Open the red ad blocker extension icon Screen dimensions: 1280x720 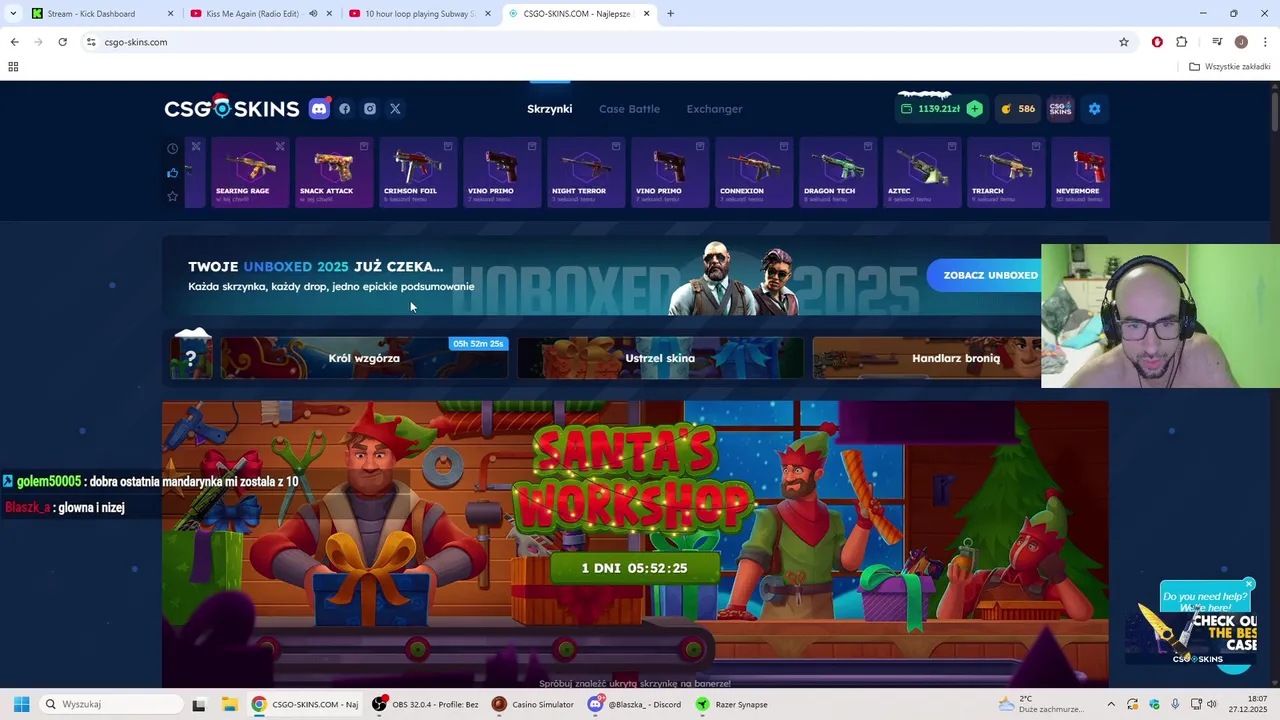1157,42
